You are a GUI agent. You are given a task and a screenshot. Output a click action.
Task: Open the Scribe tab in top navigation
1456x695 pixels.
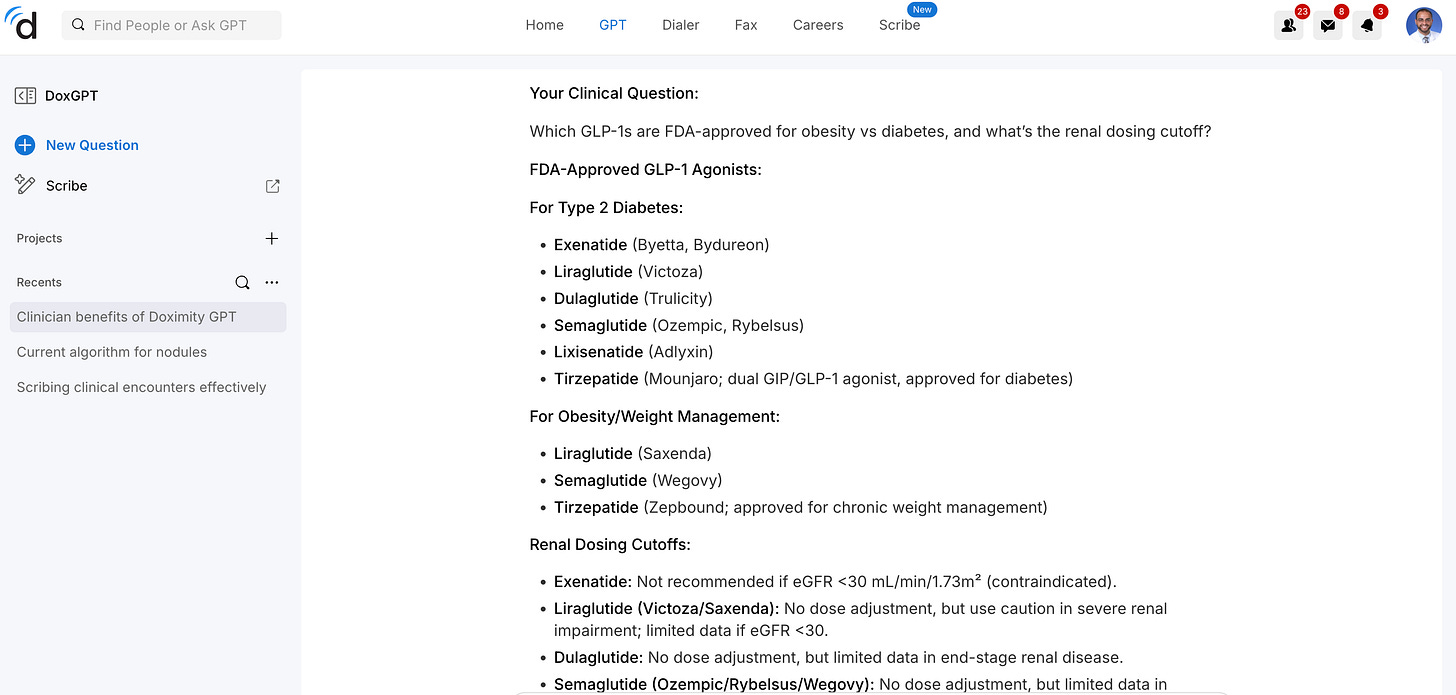(899, 25)
